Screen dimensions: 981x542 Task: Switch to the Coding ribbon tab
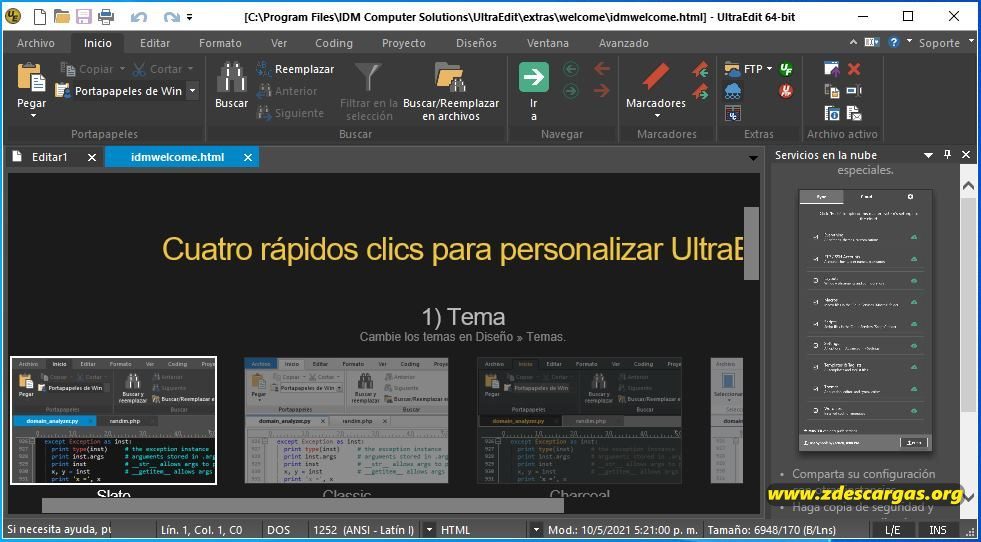click(x=334, y=43)
